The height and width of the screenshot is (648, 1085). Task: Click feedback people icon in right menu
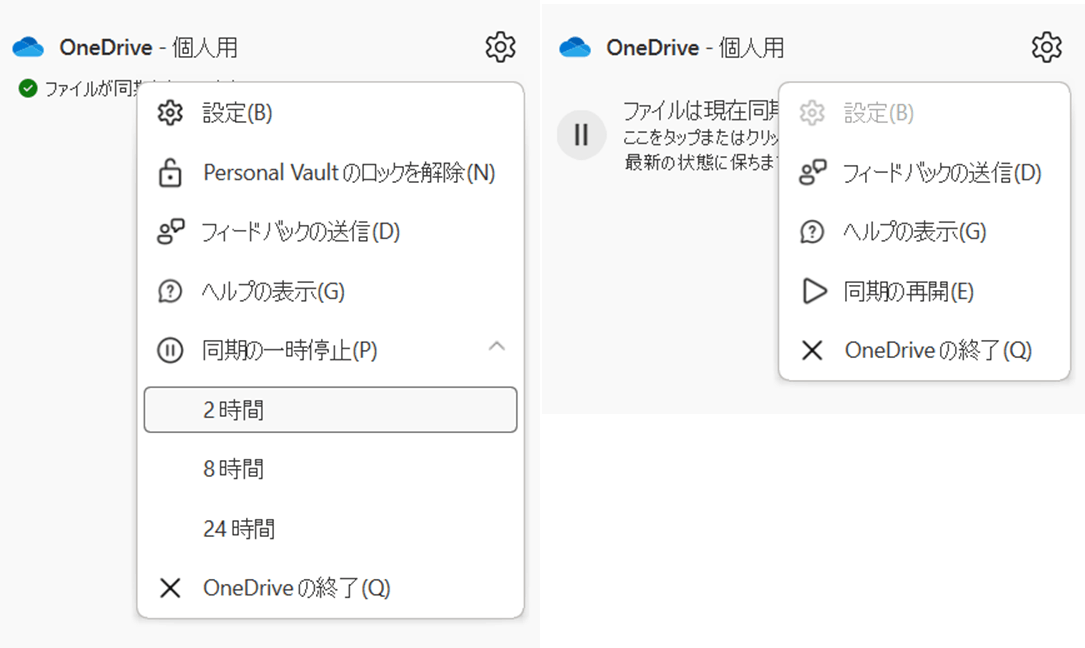click(813, 172)
